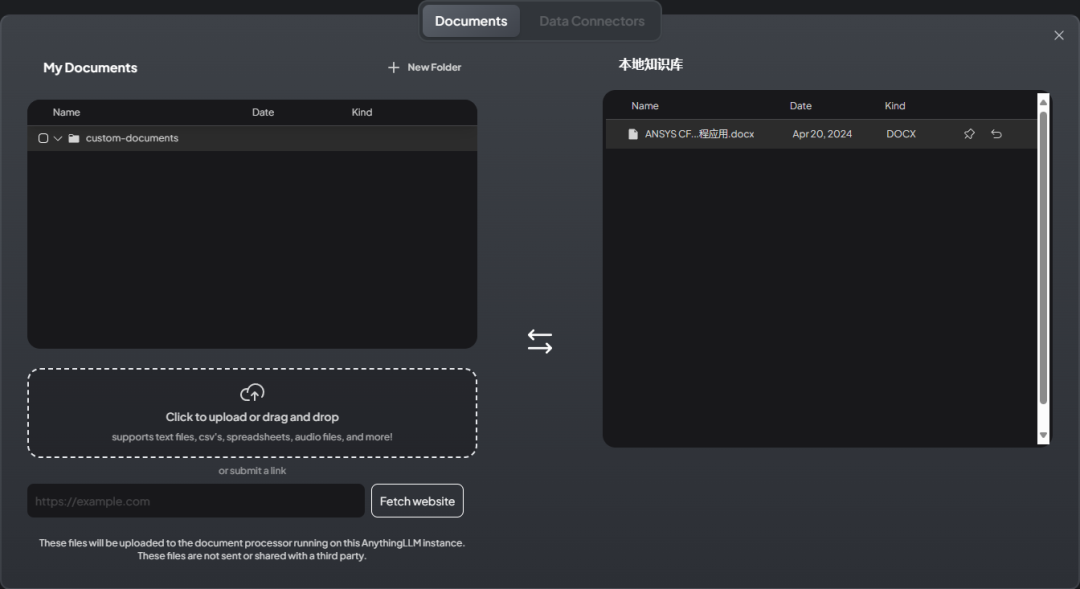Click the scroll down arrow in the workspace list
Image resolution: width=1080 pixels, height=589 pixels.
pyautogui.click(x=1043, y=435)
